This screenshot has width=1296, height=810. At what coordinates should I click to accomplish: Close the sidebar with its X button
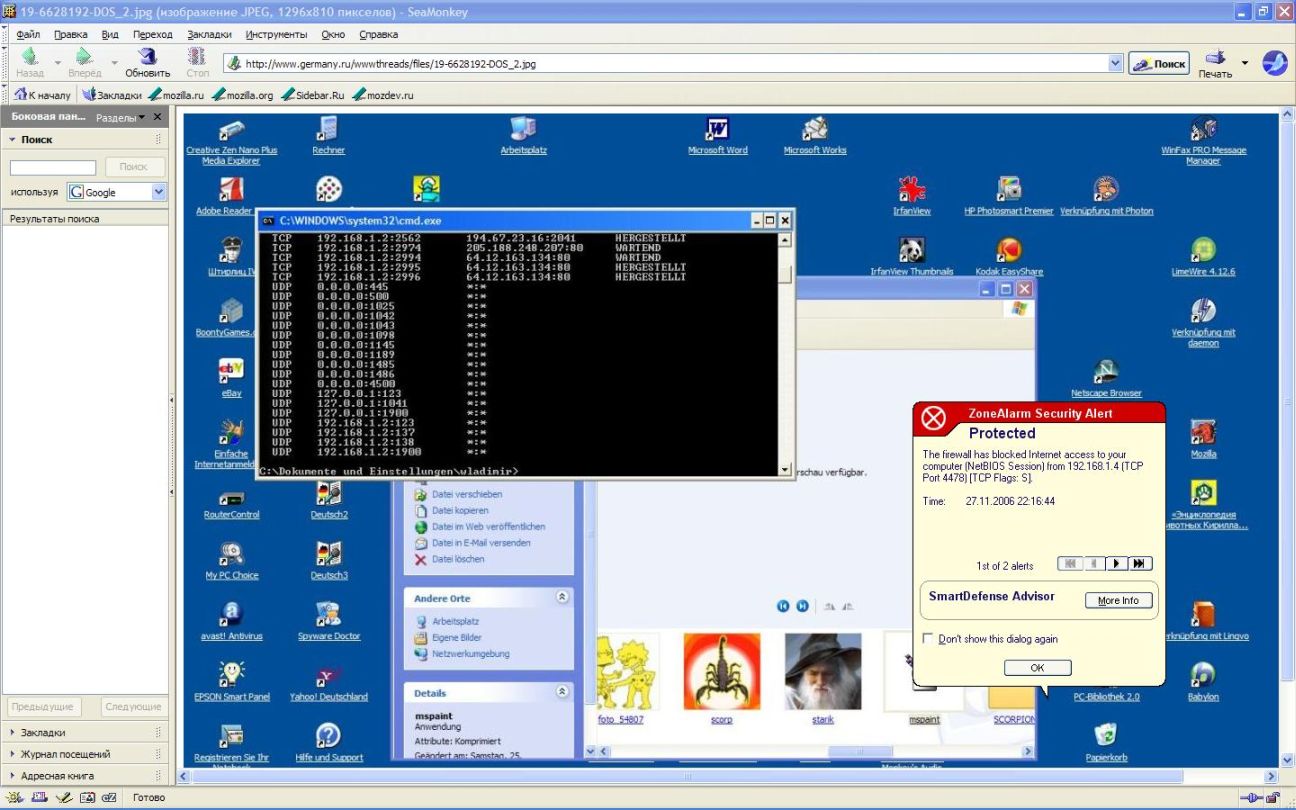(157, 117)
